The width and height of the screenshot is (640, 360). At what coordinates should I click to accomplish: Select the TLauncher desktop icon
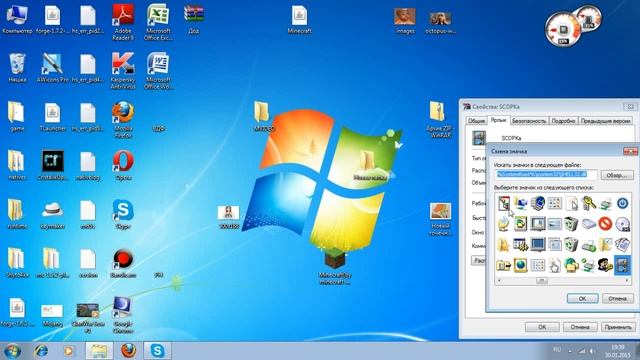52,117
